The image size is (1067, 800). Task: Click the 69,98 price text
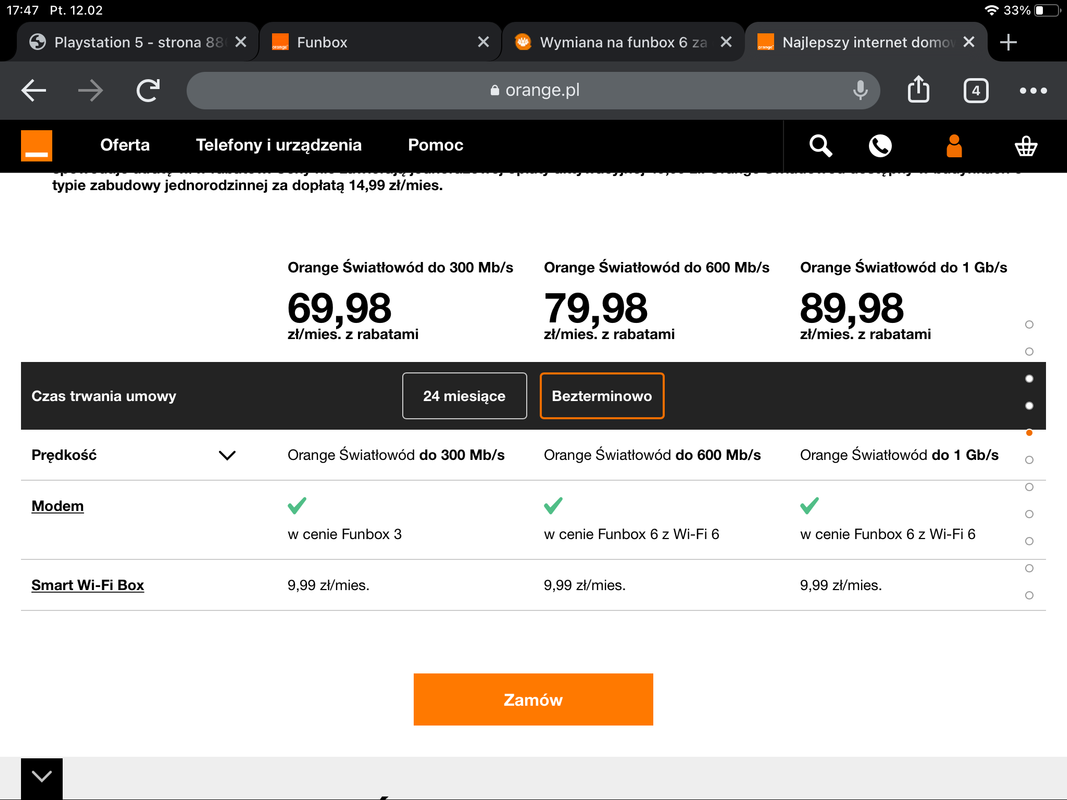pos(339,308)
